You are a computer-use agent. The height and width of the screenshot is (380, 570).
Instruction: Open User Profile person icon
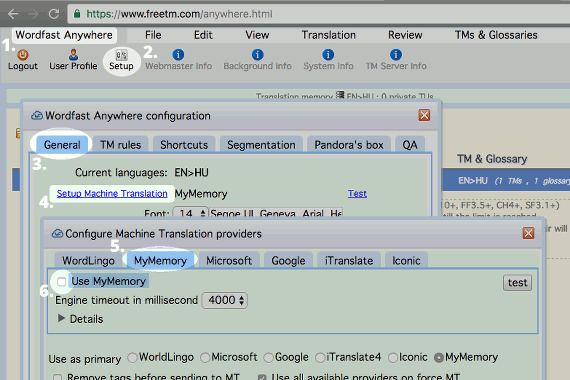[x=73, y=55]
